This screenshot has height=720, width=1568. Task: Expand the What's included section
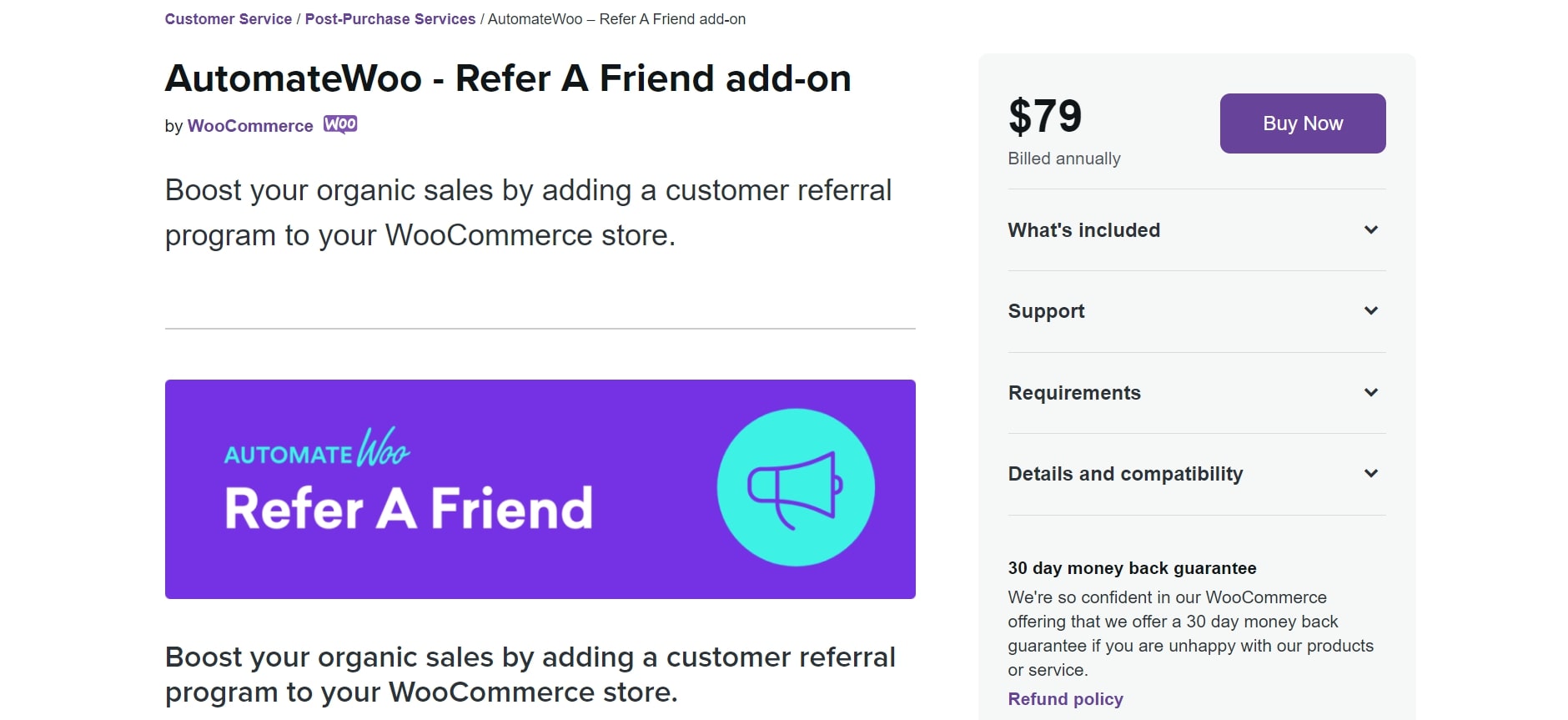click(1197, 230)
